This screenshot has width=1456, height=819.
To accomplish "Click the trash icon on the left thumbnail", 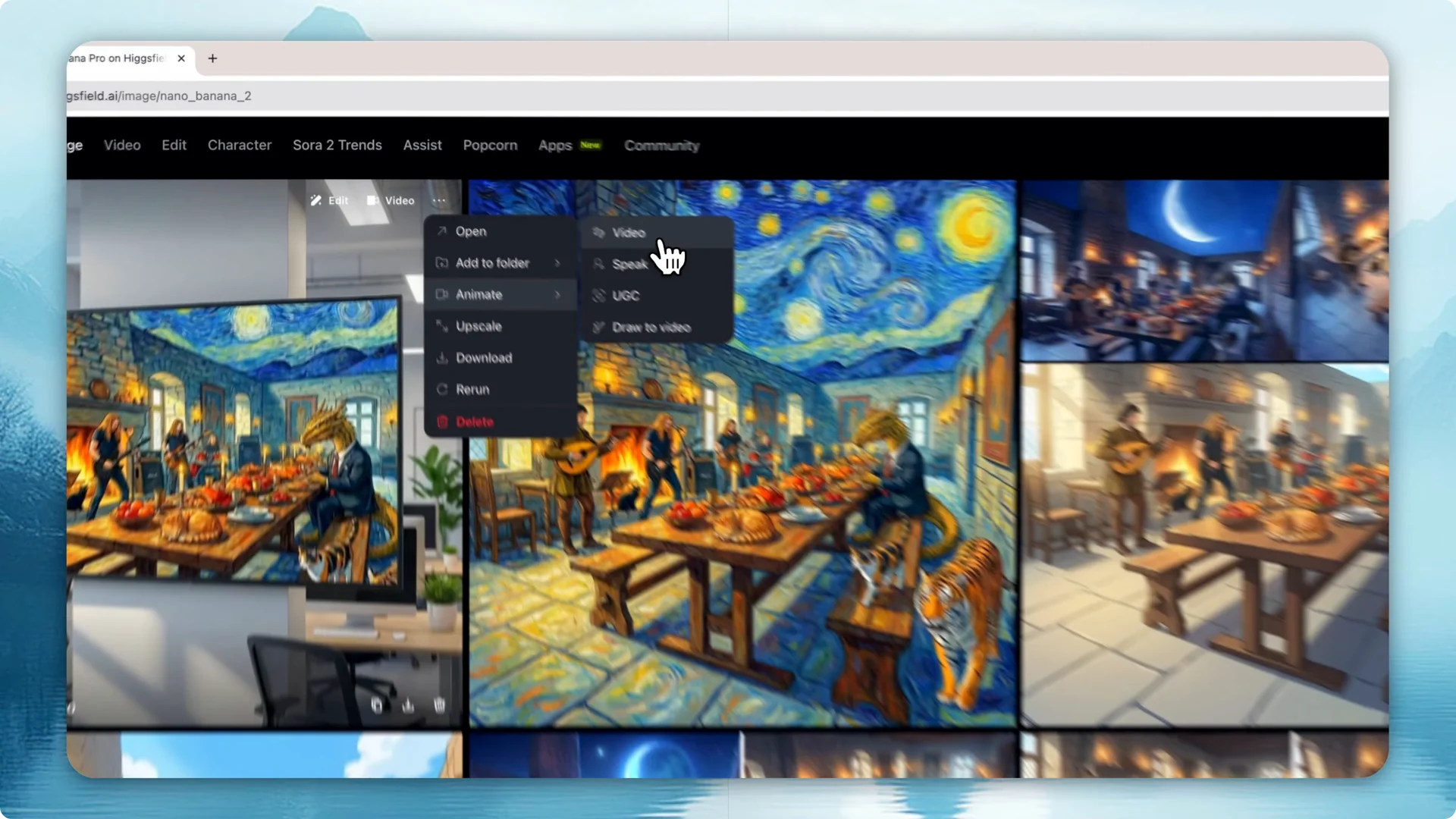I will [x=438, y=705].
